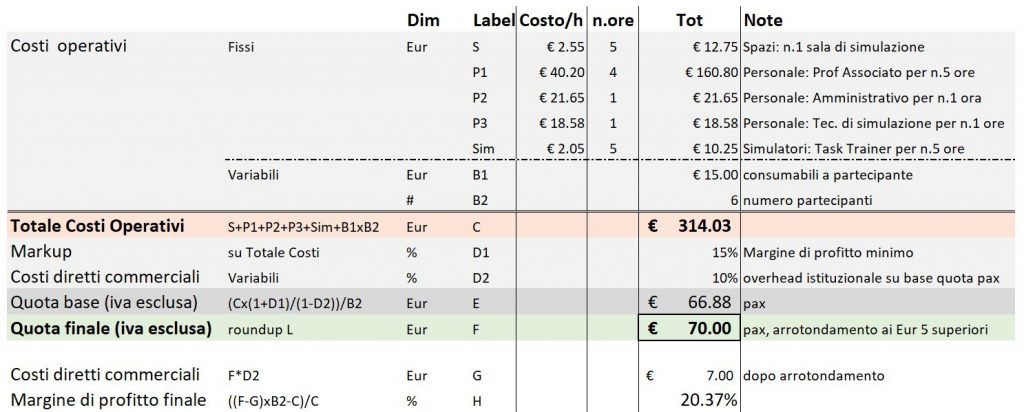Click the Note column header
The height and width of the screenshot is (412, 1024).
[x=763, y=20]
